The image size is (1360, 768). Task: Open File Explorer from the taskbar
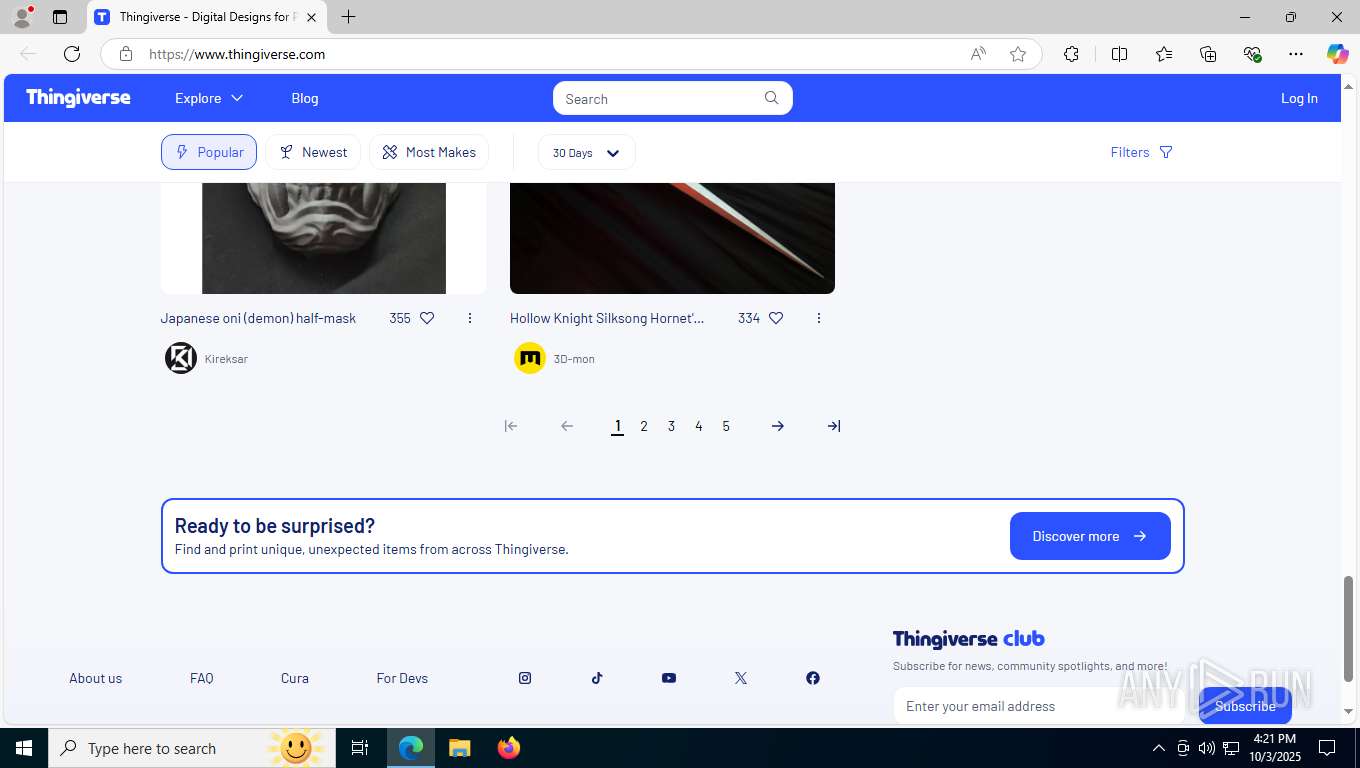pyautogui.click(x=459, y=748)
